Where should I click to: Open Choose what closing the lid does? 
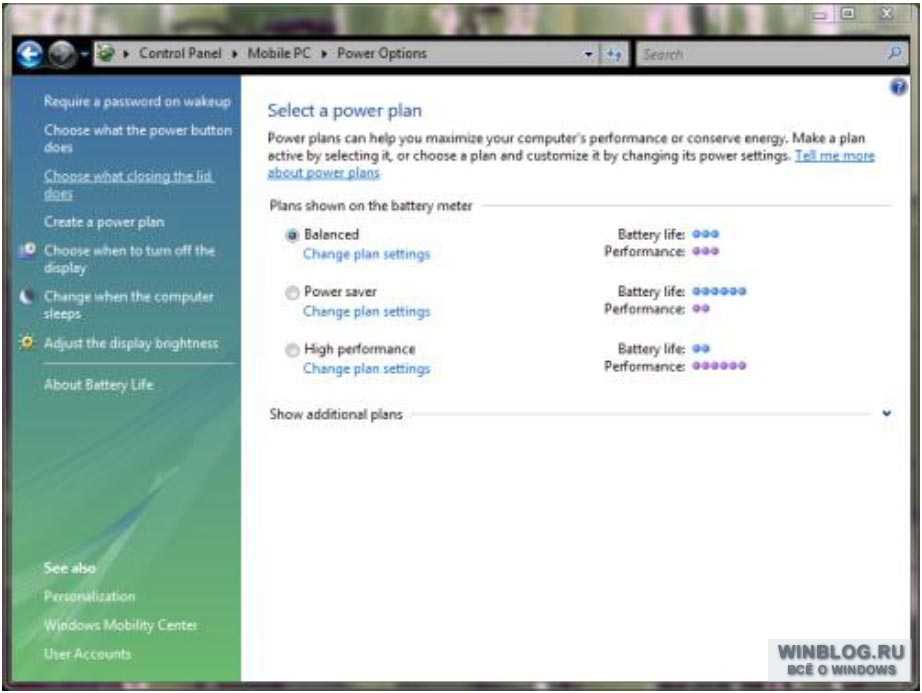coord(128,185)
